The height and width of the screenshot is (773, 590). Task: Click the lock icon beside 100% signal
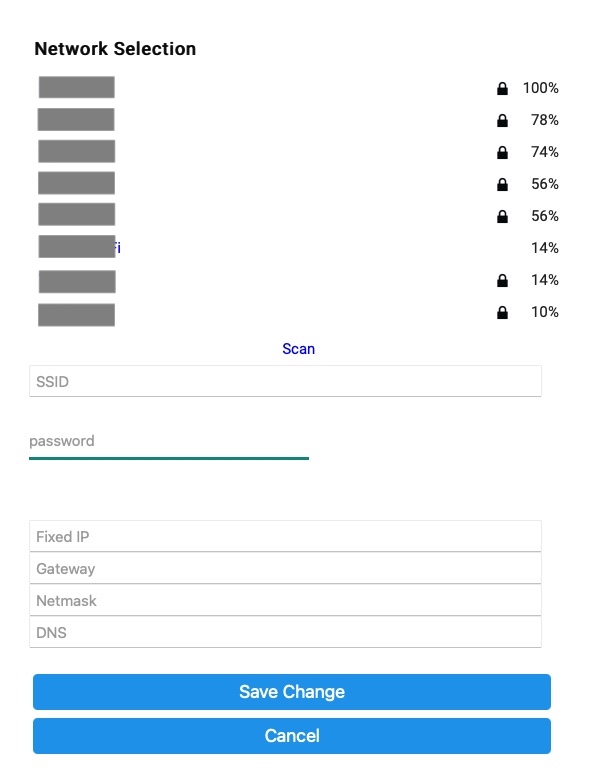pos(502,88)
